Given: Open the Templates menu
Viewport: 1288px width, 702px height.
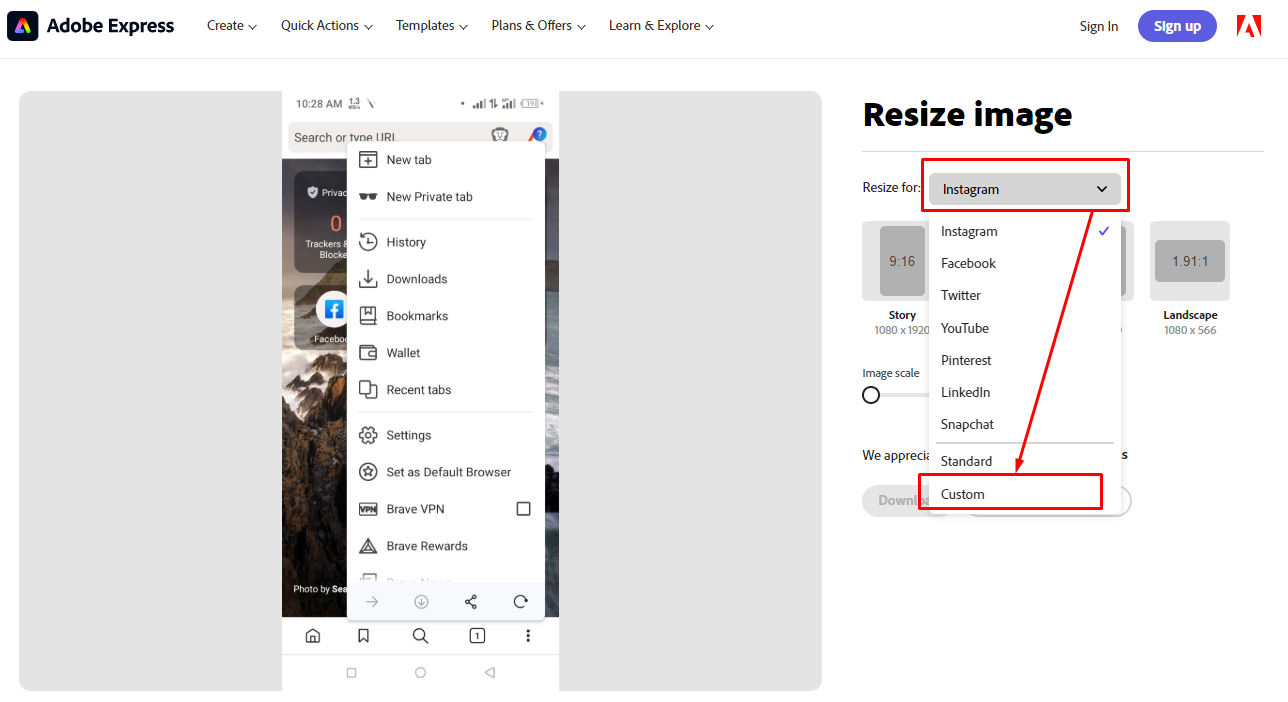Looking at the screenshot, I should pyautogui.click(x=431, y=25).
